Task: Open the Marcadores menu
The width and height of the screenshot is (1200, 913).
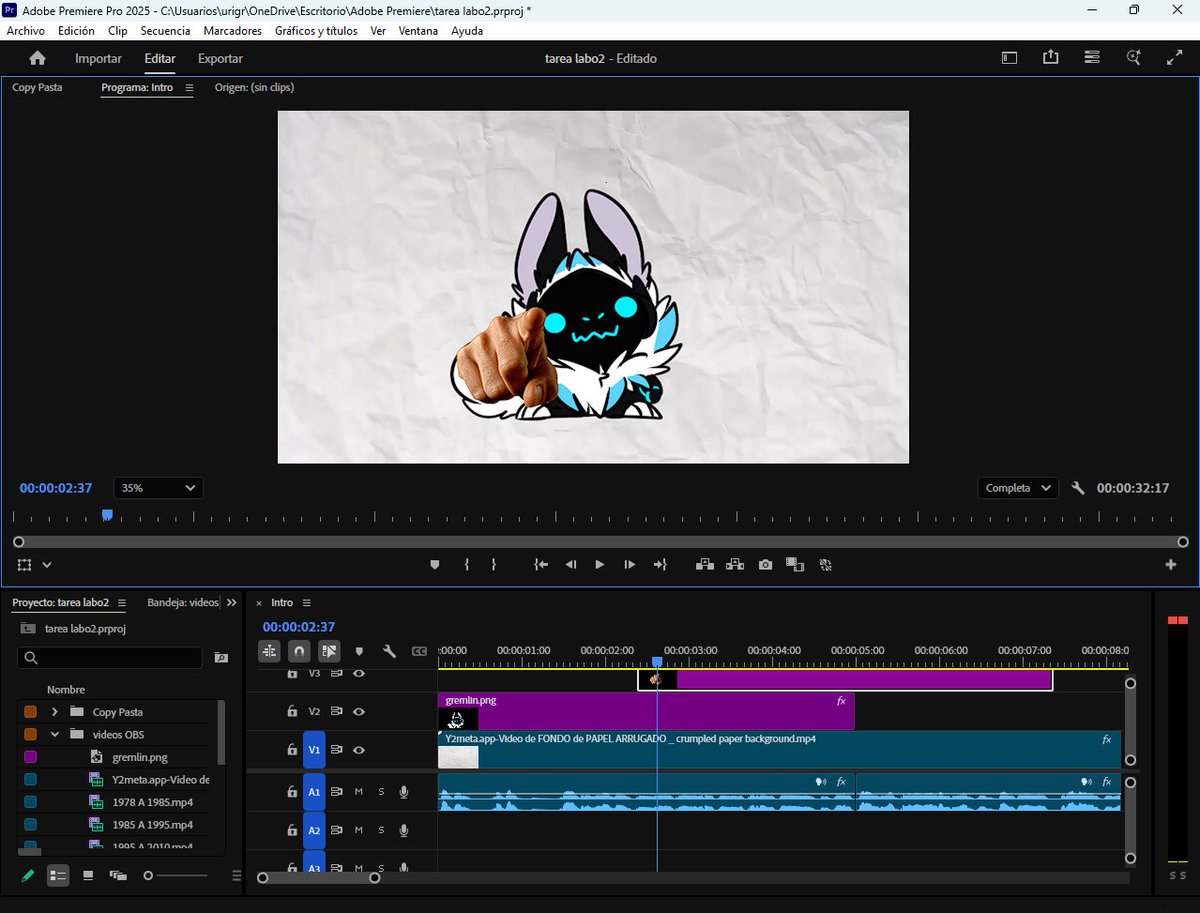Action: point(232,31)
